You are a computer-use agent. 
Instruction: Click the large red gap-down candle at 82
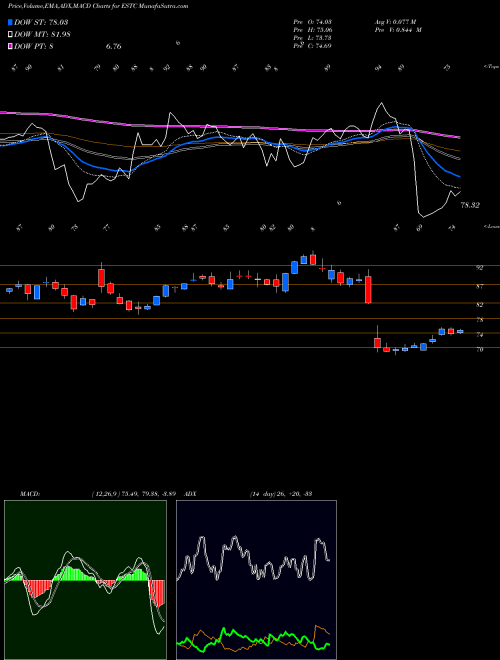368,290
